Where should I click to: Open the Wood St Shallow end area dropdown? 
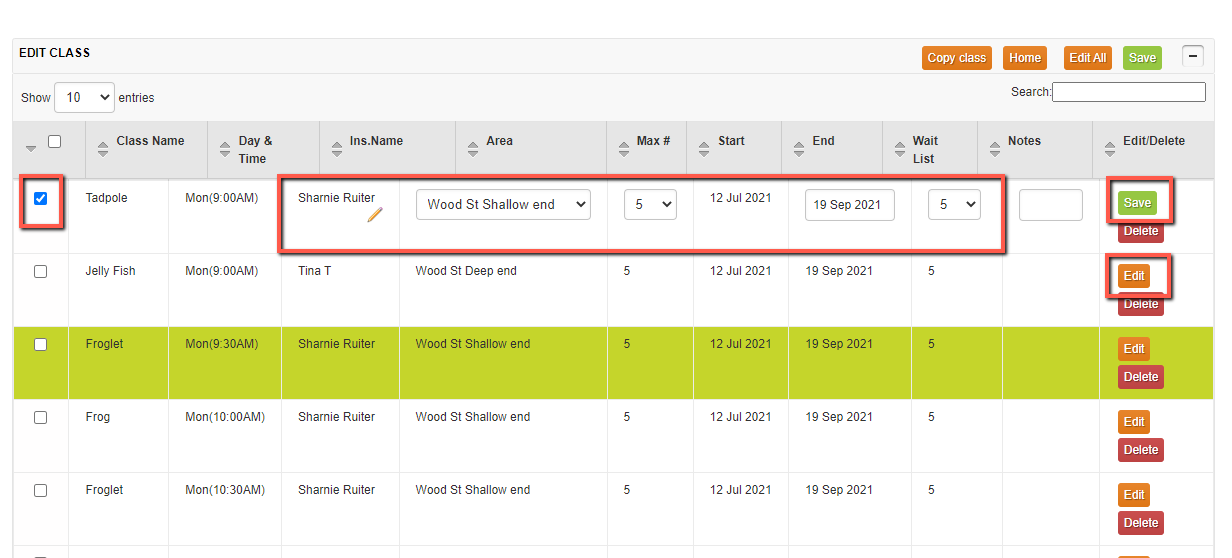point(503,204)
